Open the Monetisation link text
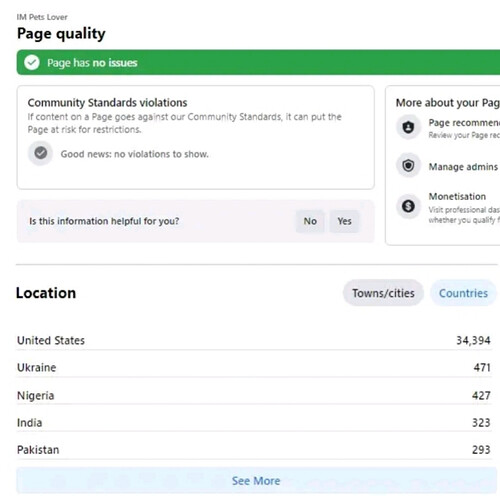500x500 pixels. click(x=457, y=196)
